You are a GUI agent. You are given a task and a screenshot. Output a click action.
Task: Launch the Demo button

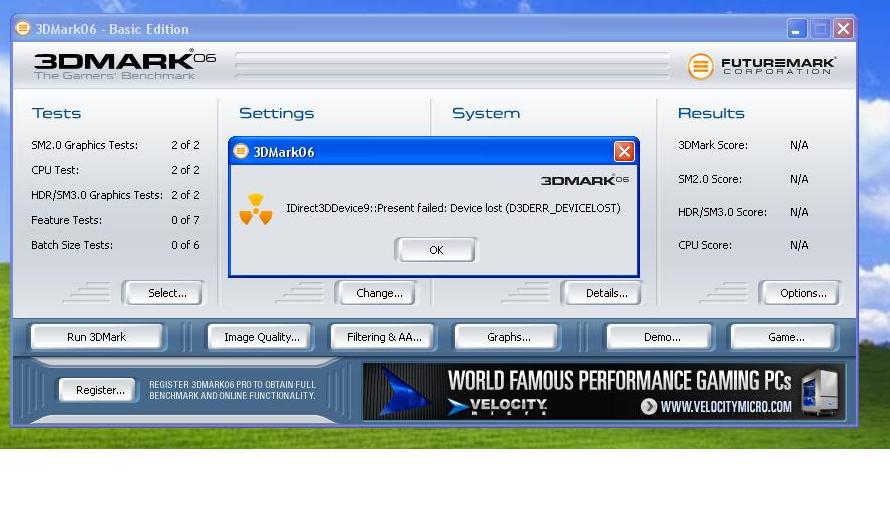661,337
